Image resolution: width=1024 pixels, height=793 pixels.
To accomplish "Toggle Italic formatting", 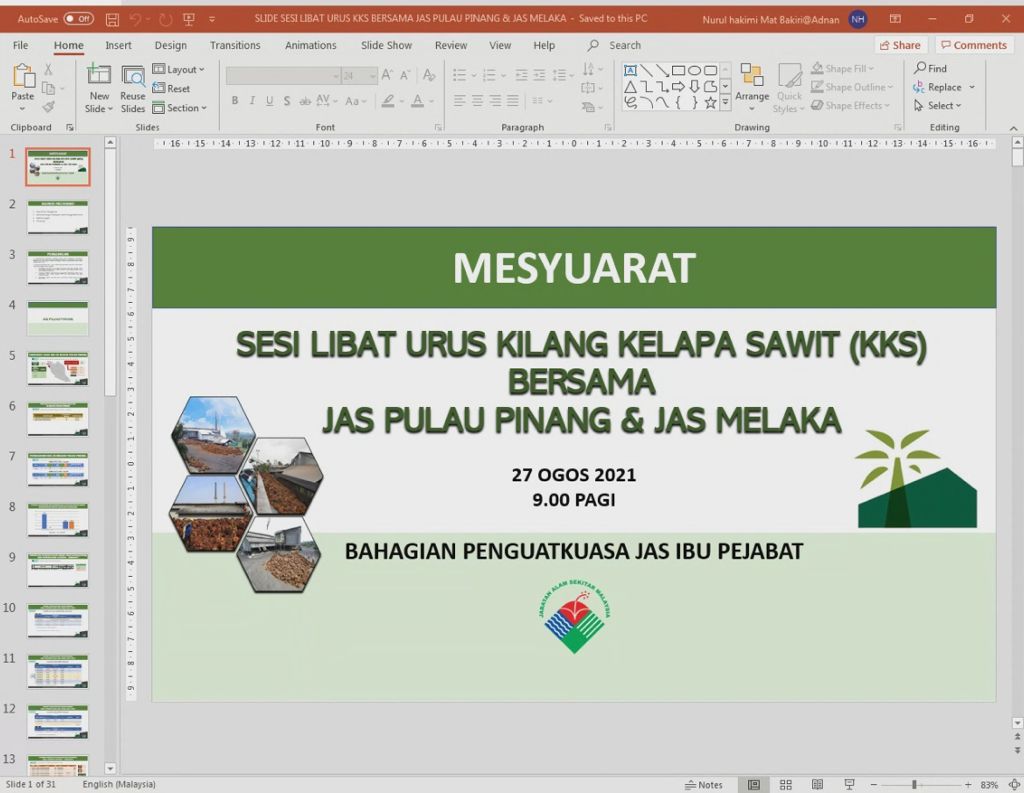I will click(x=252, y=101).
